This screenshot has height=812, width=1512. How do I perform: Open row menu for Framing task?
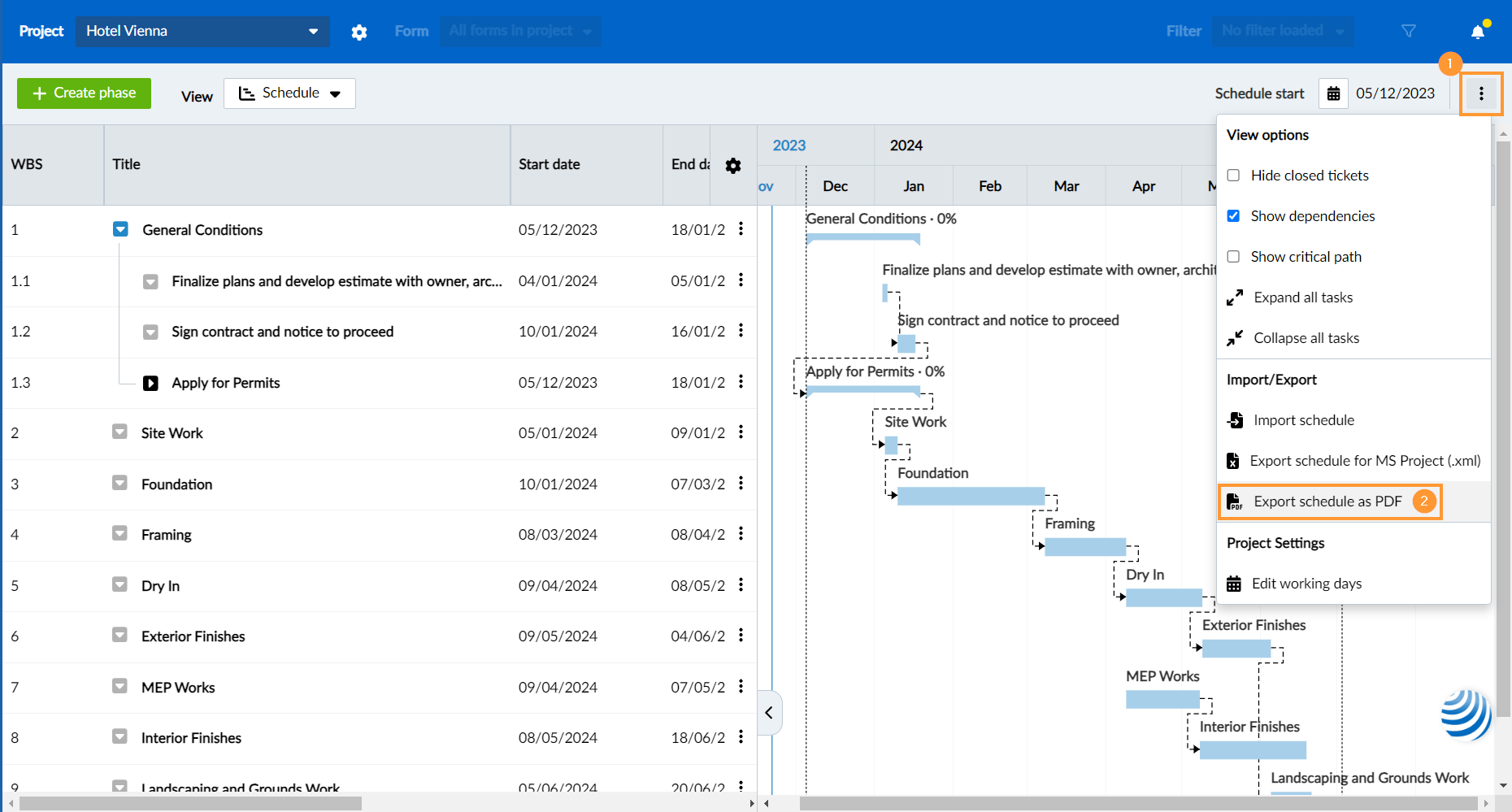(x=741, y=534)
